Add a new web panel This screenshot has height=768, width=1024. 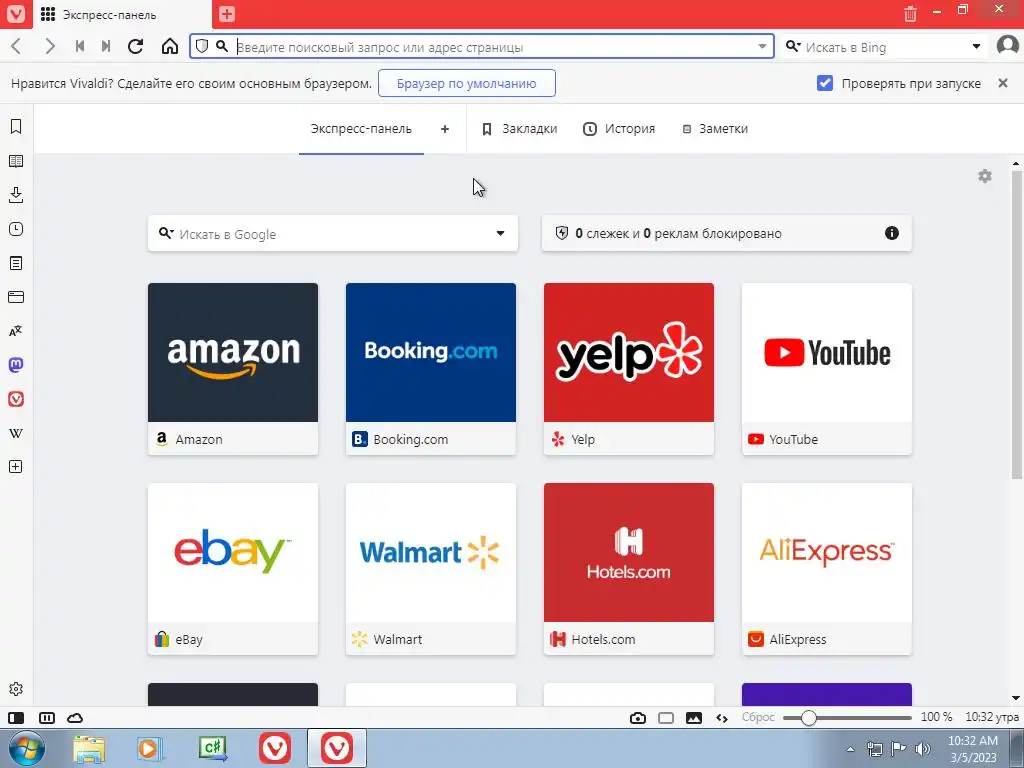pyautogui.click(x=16, y=467)
